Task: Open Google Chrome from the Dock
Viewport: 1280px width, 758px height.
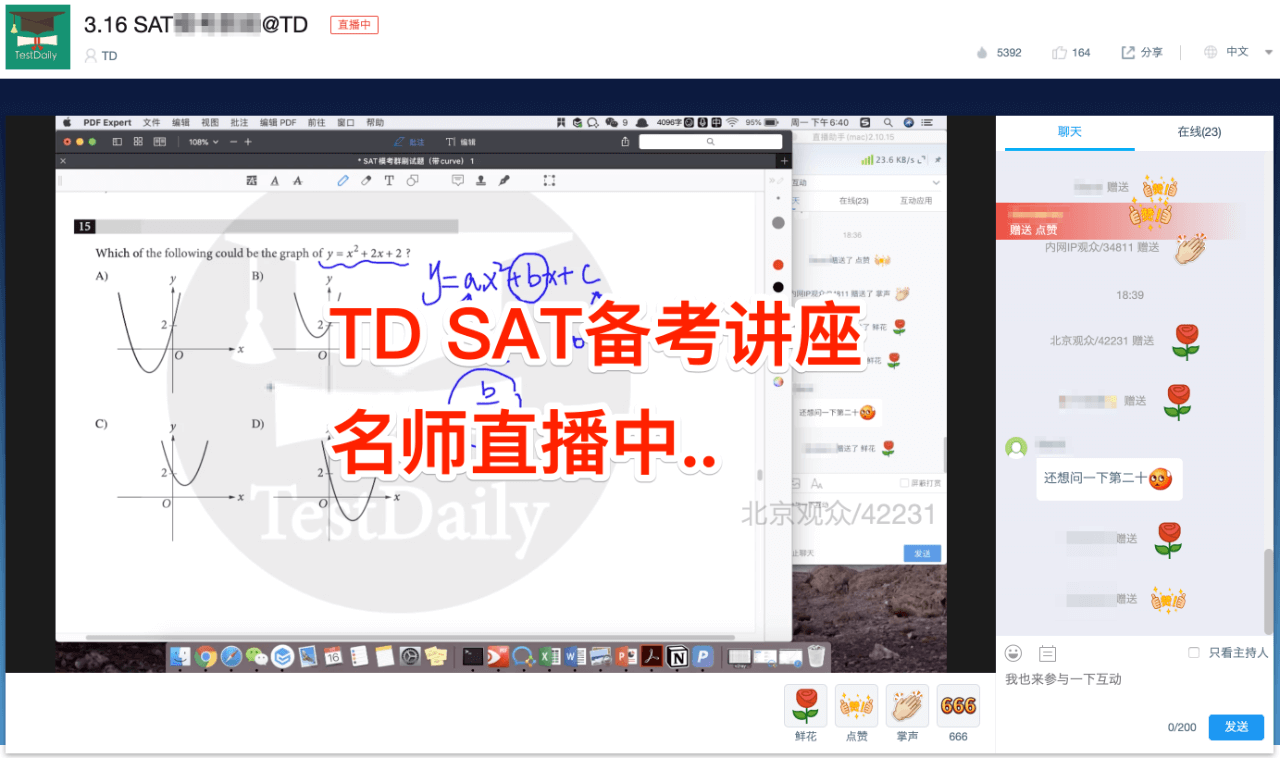Action: click(206, 657)
